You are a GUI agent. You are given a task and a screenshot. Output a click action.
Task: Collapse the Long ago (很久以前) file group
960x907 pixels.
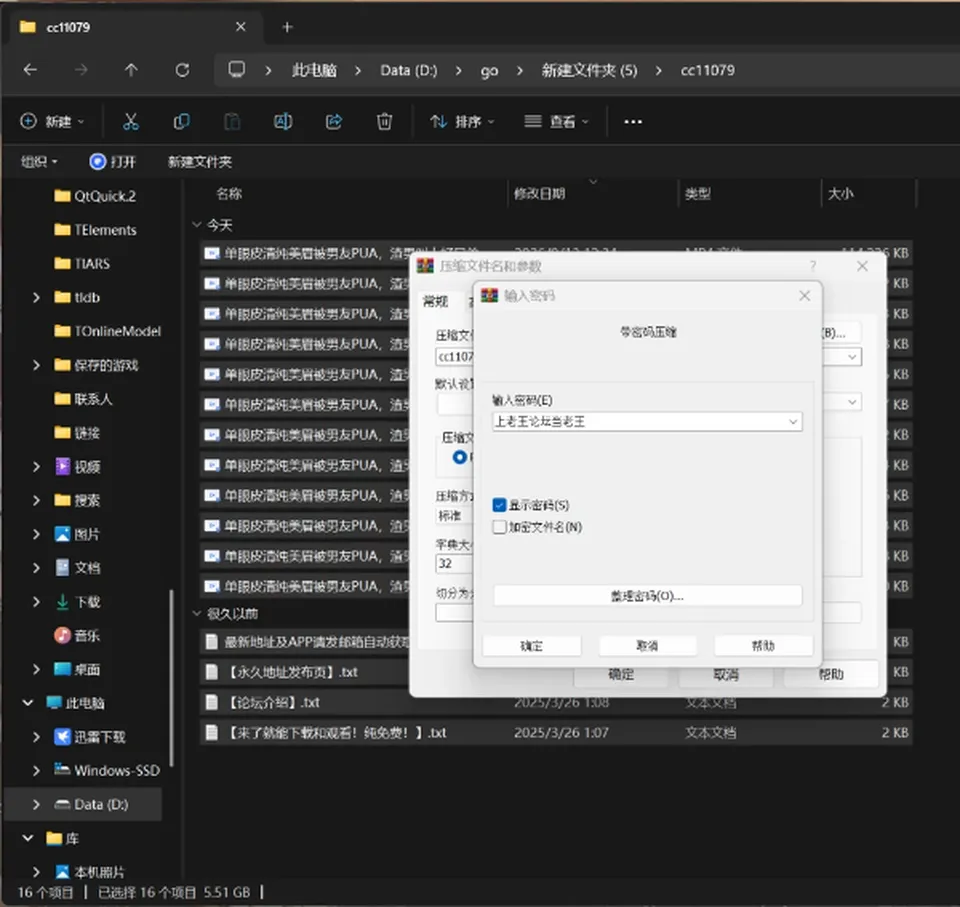[197, 613]
